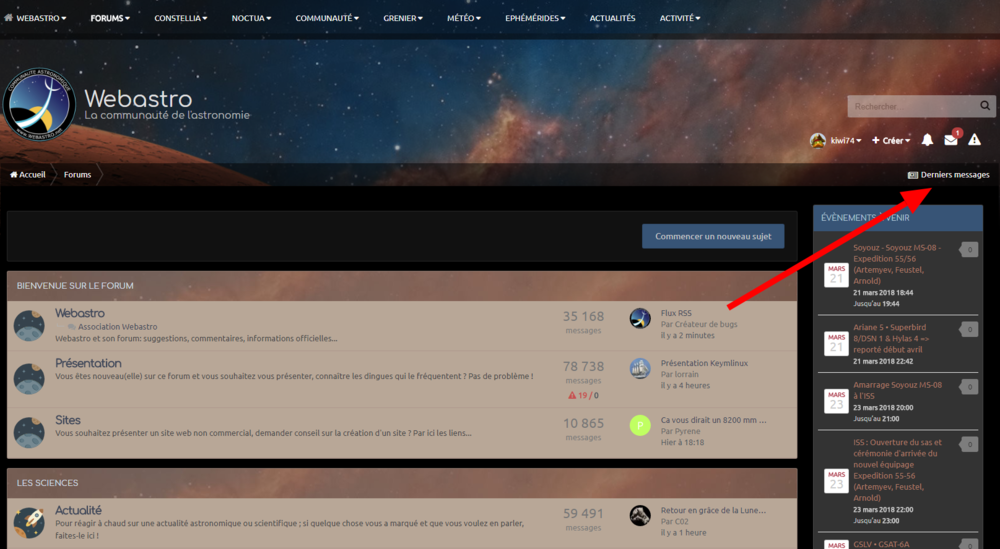
Task: Expand the CONSTELLIA dropdown menu
Action: pos(180,18)
